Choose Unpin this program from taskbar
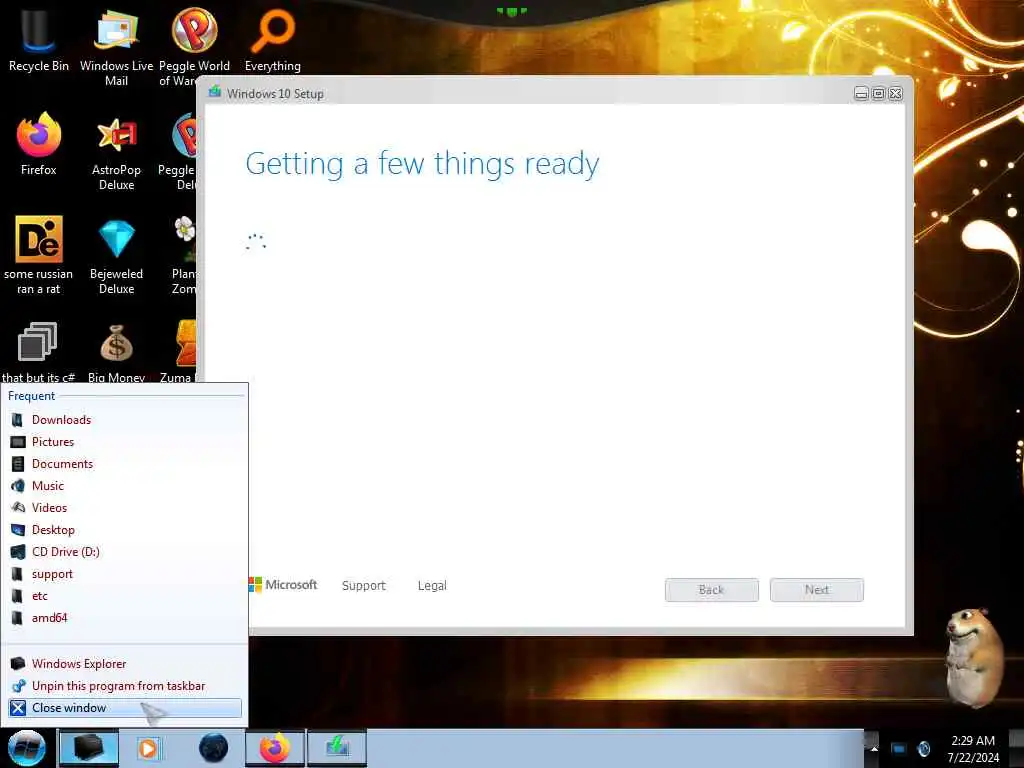Image resolution: width=1024 pixels, height=768 pixels. pyautogui.click(x=124, y=686)
